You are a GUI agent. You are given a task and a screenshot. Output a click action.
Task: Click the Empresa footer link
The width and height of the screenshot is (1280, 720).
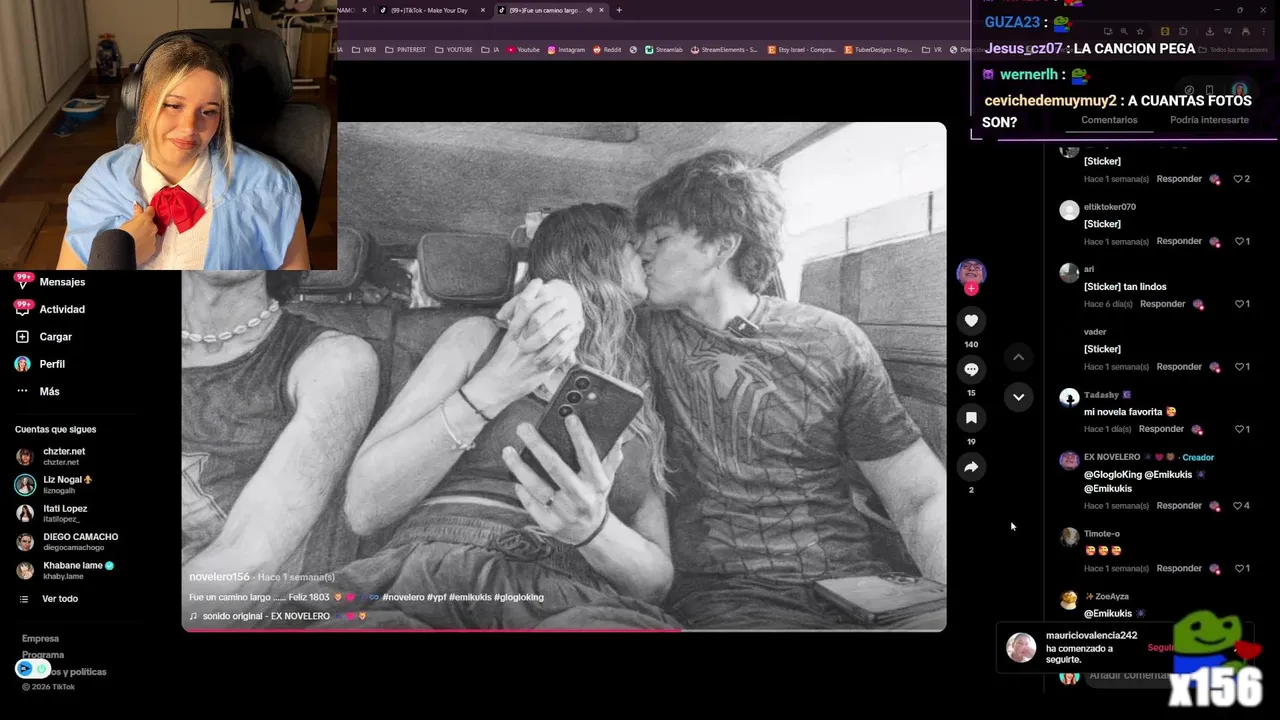coord(41,638)
